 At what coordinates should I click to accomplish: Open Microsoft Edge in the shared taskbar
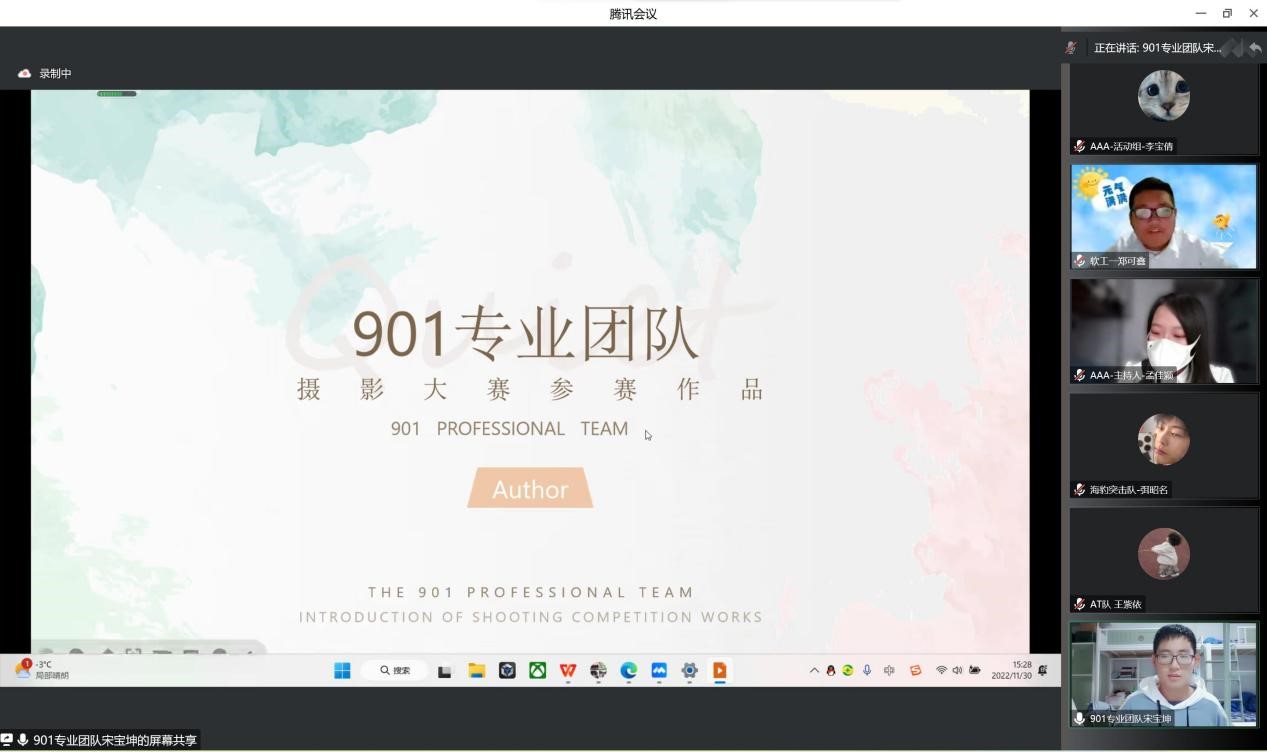[628, 670]
